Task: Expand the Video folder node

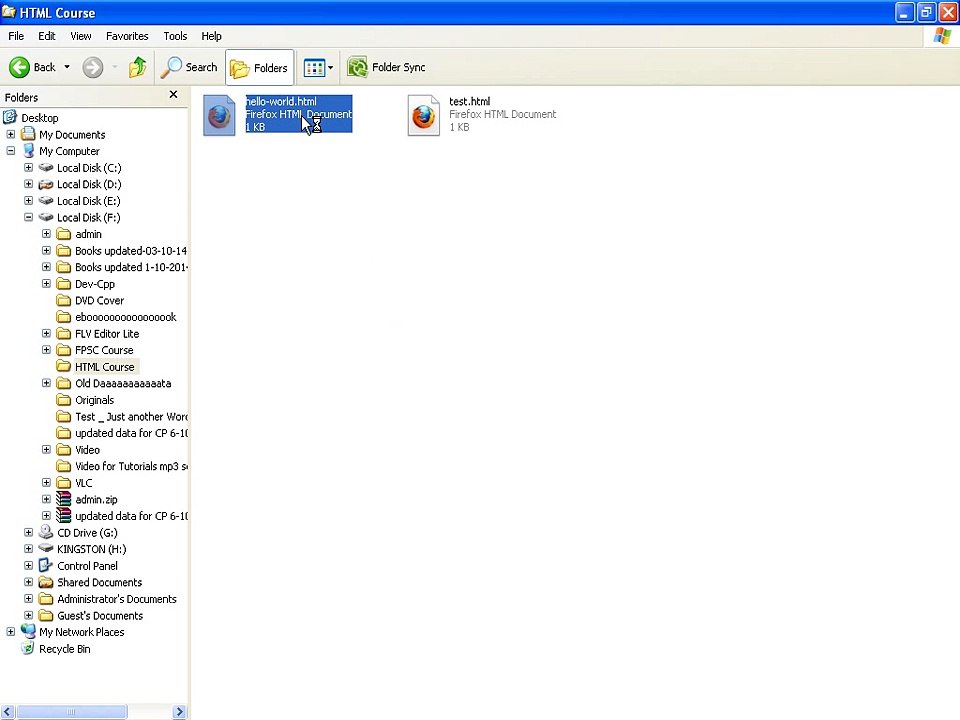Action: (x=47, y=449)
